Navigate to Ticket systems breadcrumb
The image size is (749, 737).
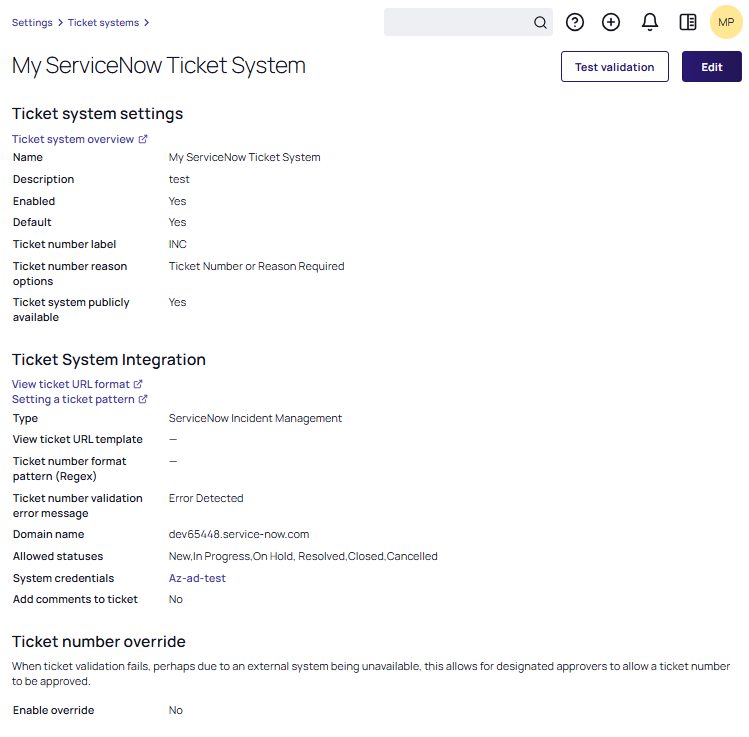pyautogui.click(x=104, y=22)
